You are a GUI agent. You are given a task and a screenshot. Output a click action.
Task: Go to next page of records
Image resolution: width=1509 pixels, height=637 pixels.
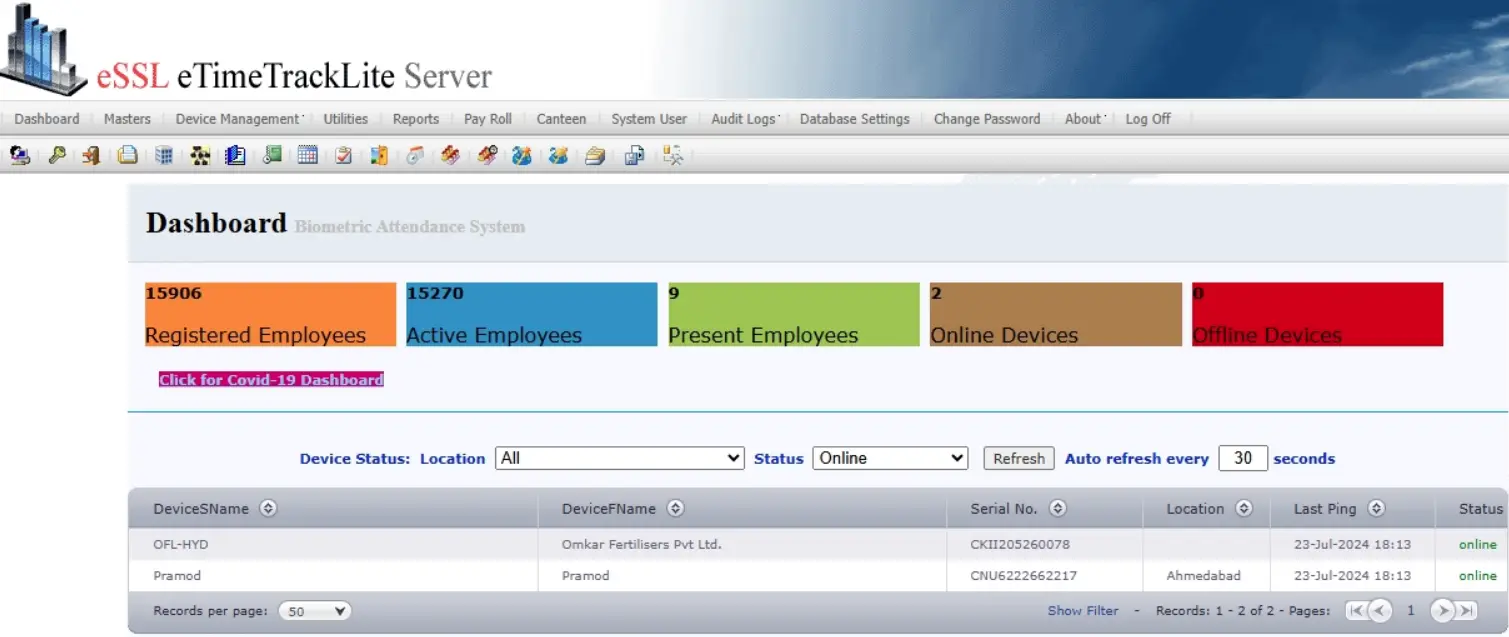tap(1442, 610)
